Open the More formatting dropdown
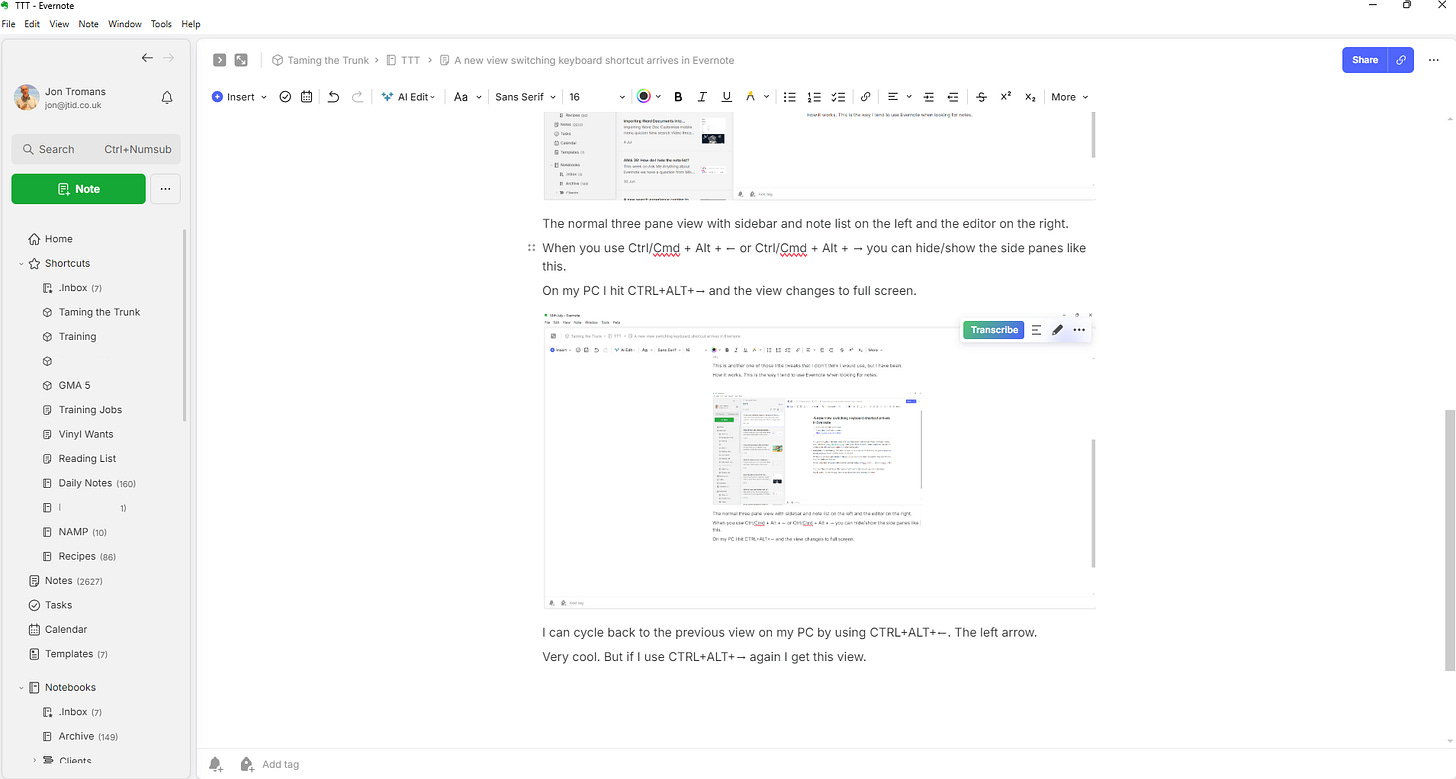This screenshot has width=1456, height=779. 1069,97
